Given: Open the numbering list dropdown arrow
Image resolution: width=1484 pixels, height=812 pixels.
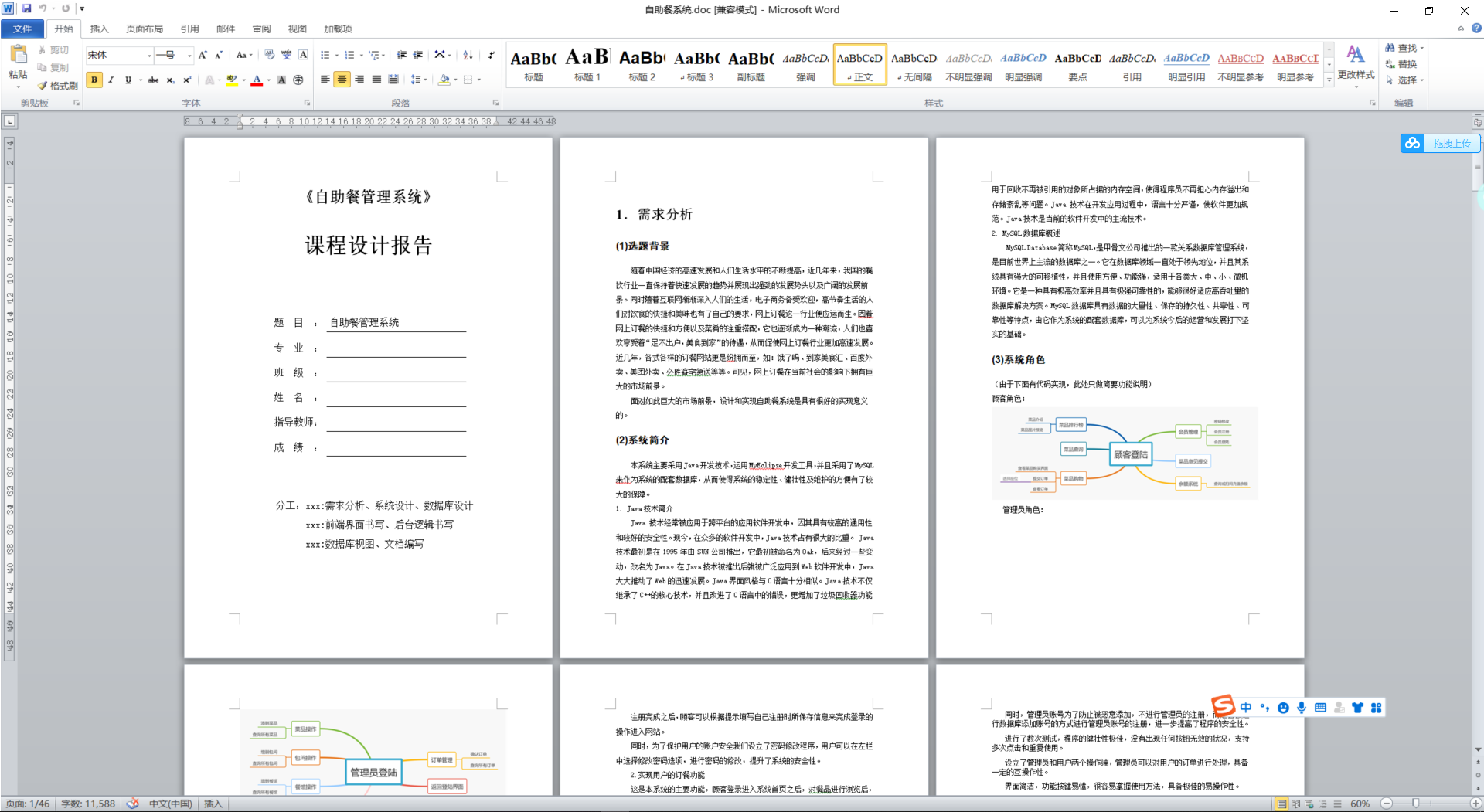Looking at the screenshot, I should click(x=362, y=56).
